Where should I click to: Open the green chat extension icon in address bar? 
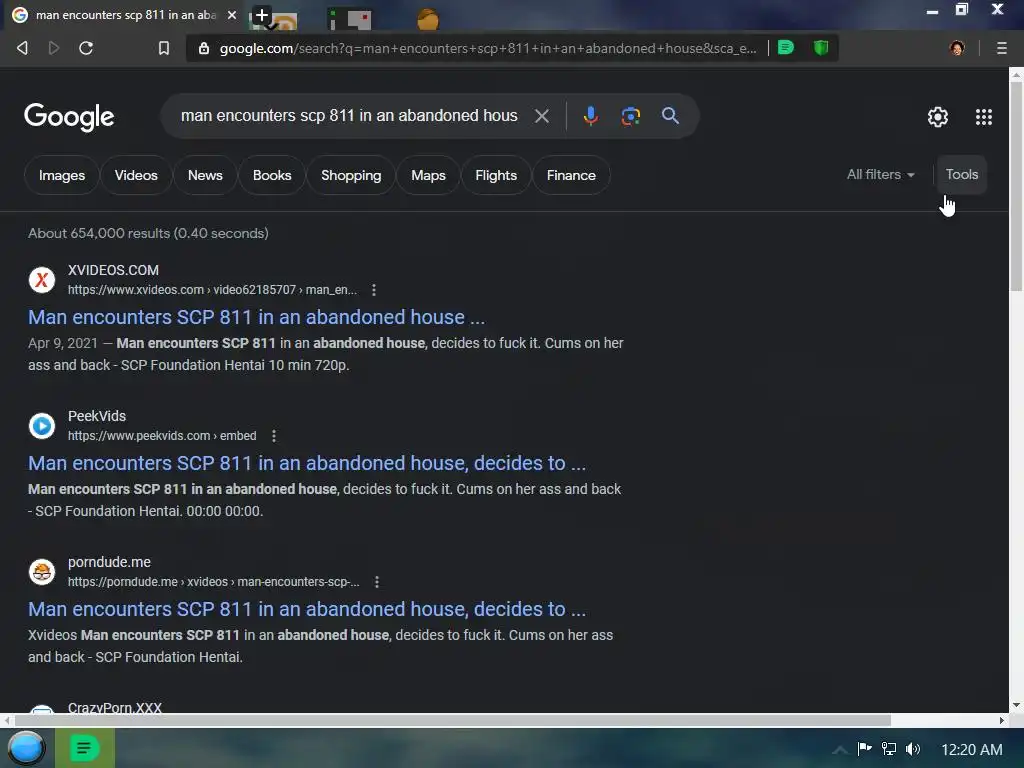click(786, 47)
